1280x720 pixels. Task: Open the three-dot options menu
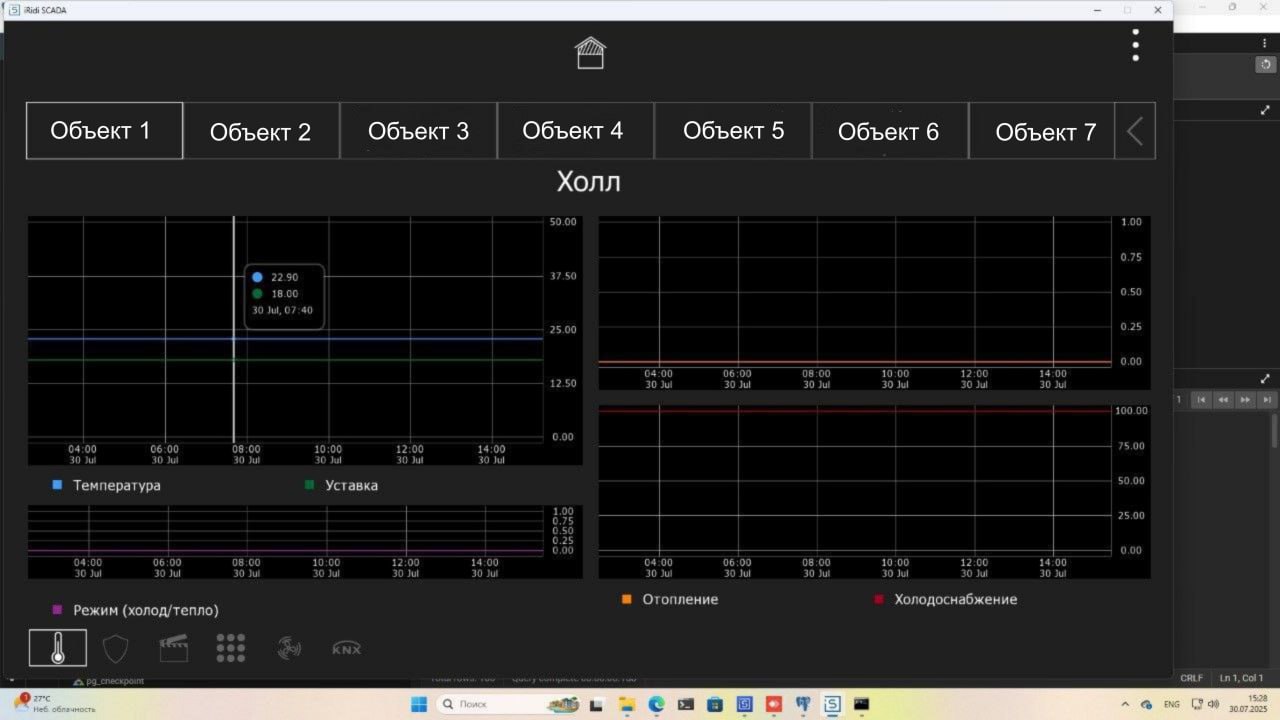click(1135, 45)
